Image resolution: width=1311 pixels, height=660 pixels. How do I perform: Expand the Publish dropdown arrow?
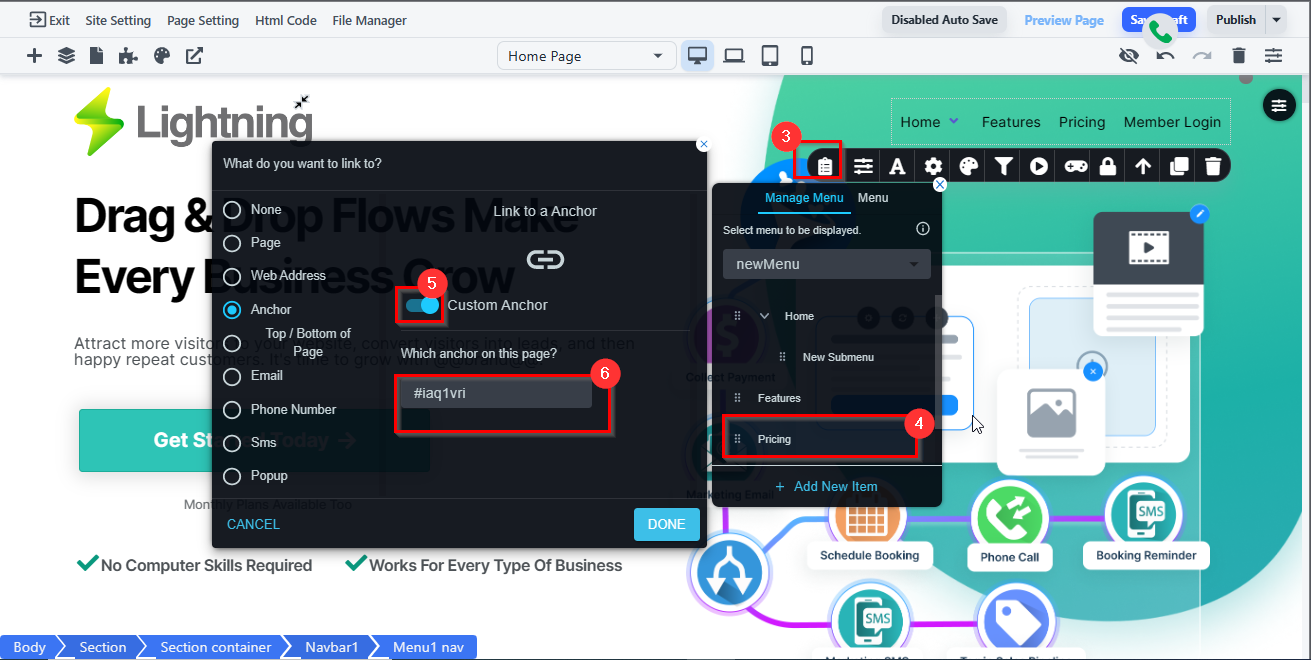pos(1276,20)
